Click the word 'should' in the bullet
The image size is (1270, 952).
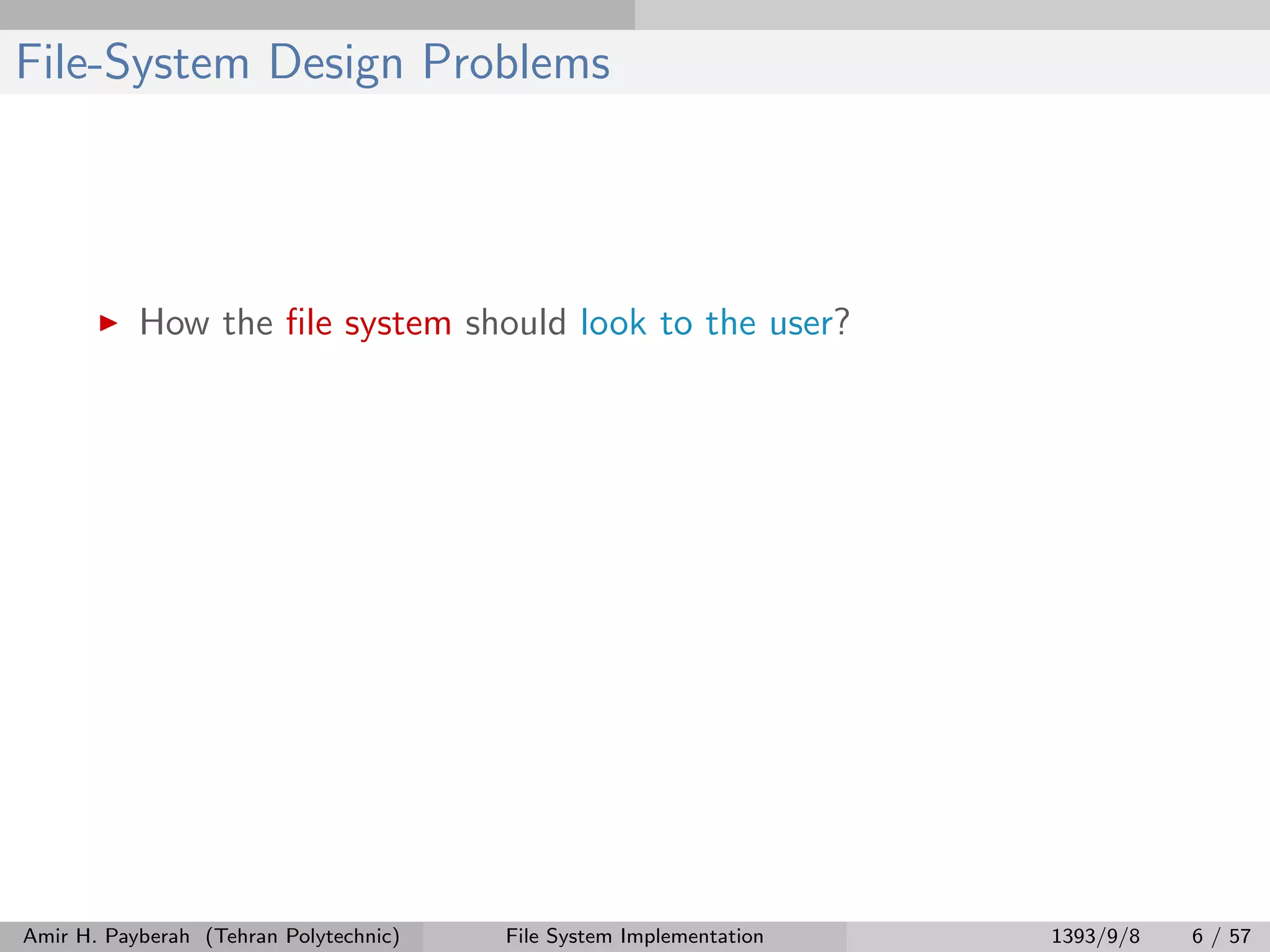tap(515, 323)
